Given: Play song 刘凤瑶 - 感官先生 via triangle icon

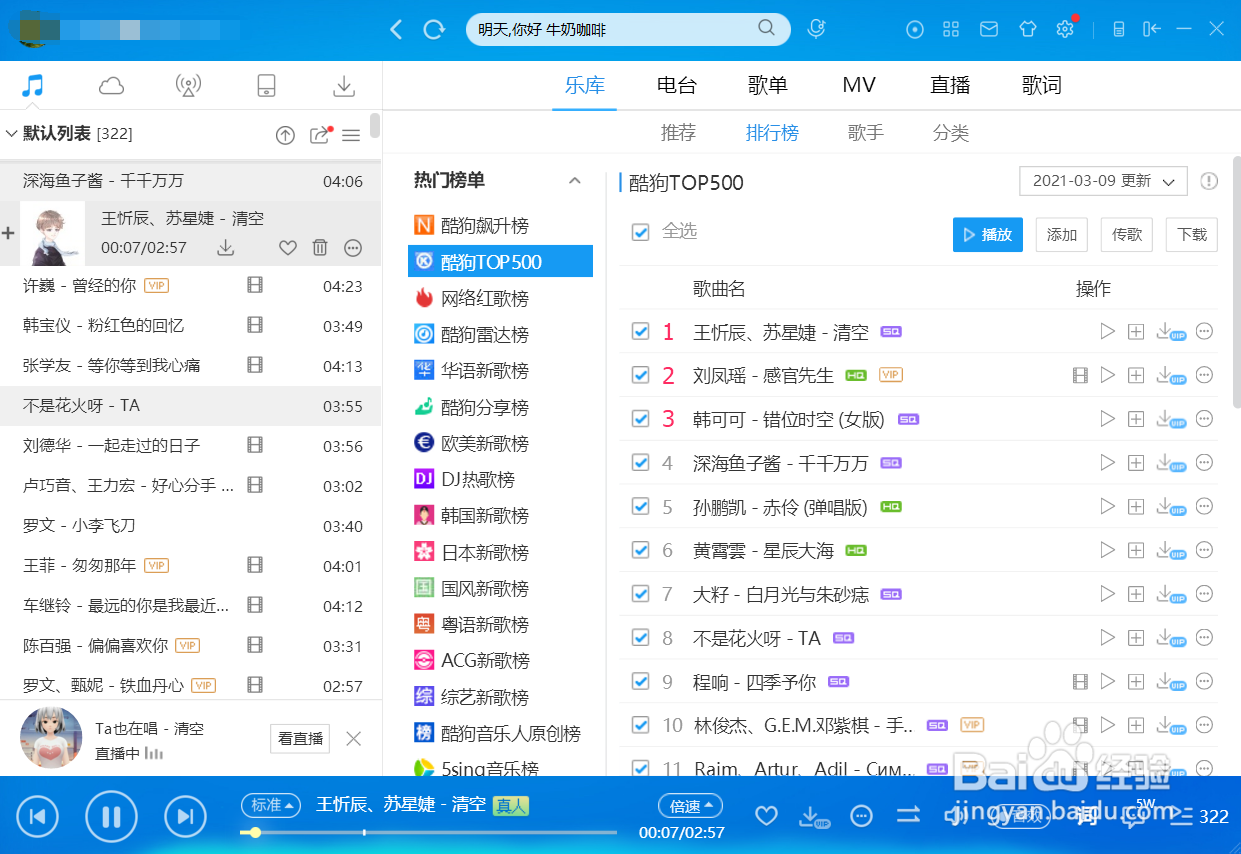Looking at the screenshot, I should [x=1107, y=375].
